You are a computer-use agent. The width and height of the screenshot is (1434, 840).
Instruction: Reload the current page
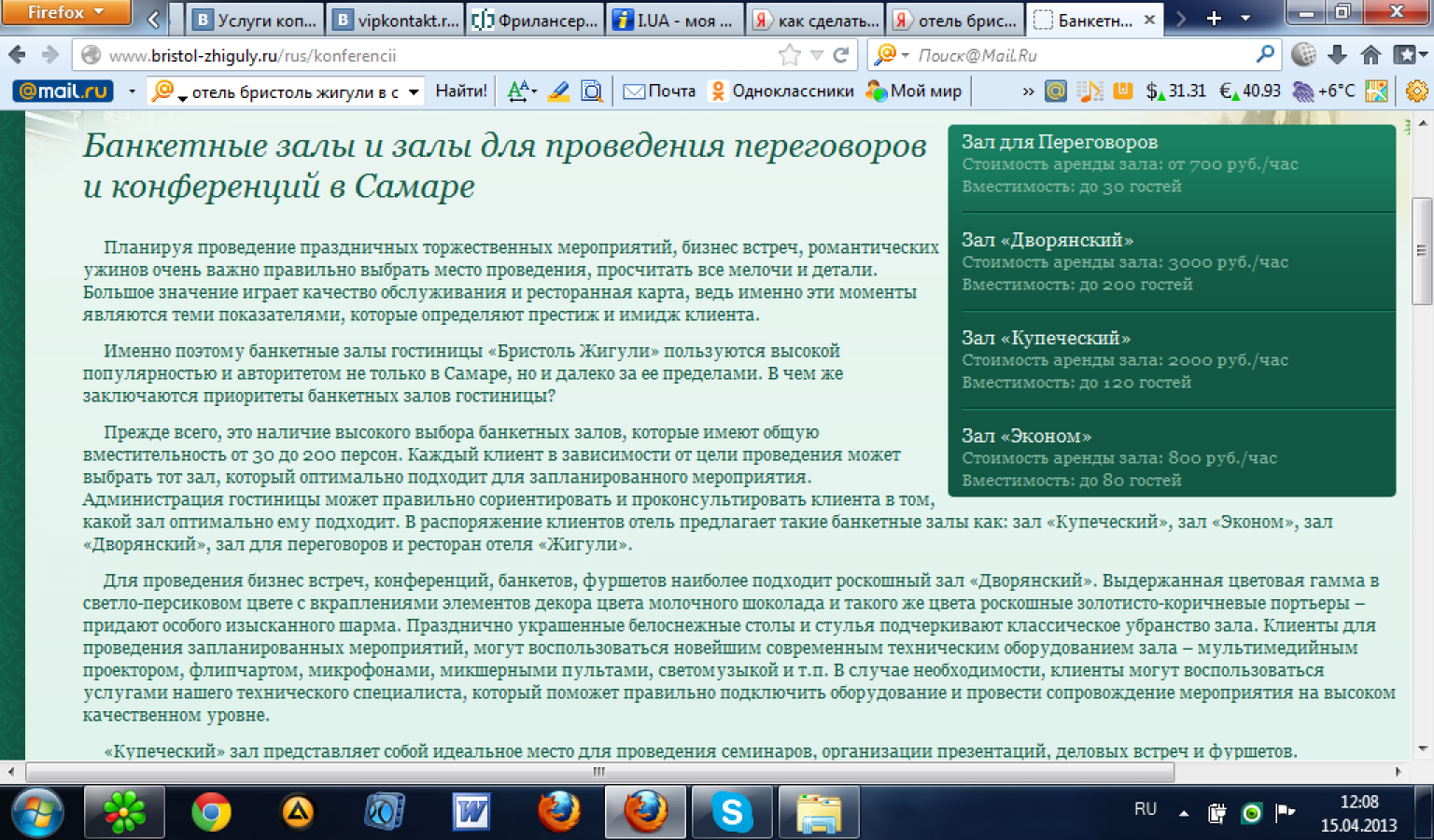pyautogui.click(x=841, y=55)
